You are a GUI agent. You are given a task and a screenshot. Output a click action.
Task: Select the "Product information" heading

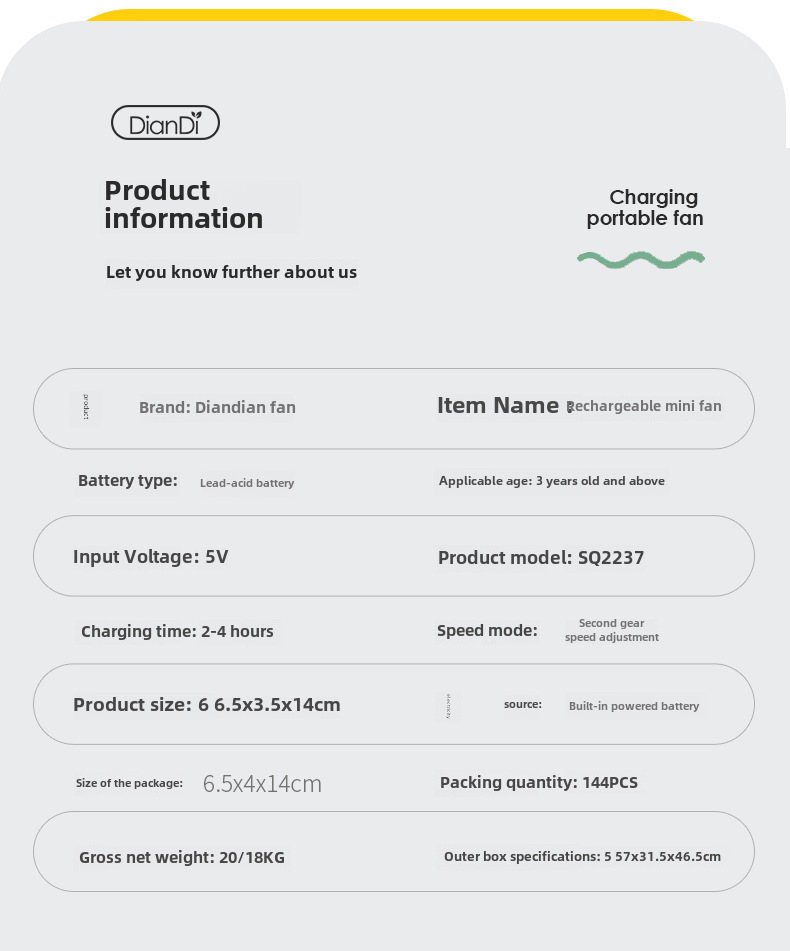(184, 204)
